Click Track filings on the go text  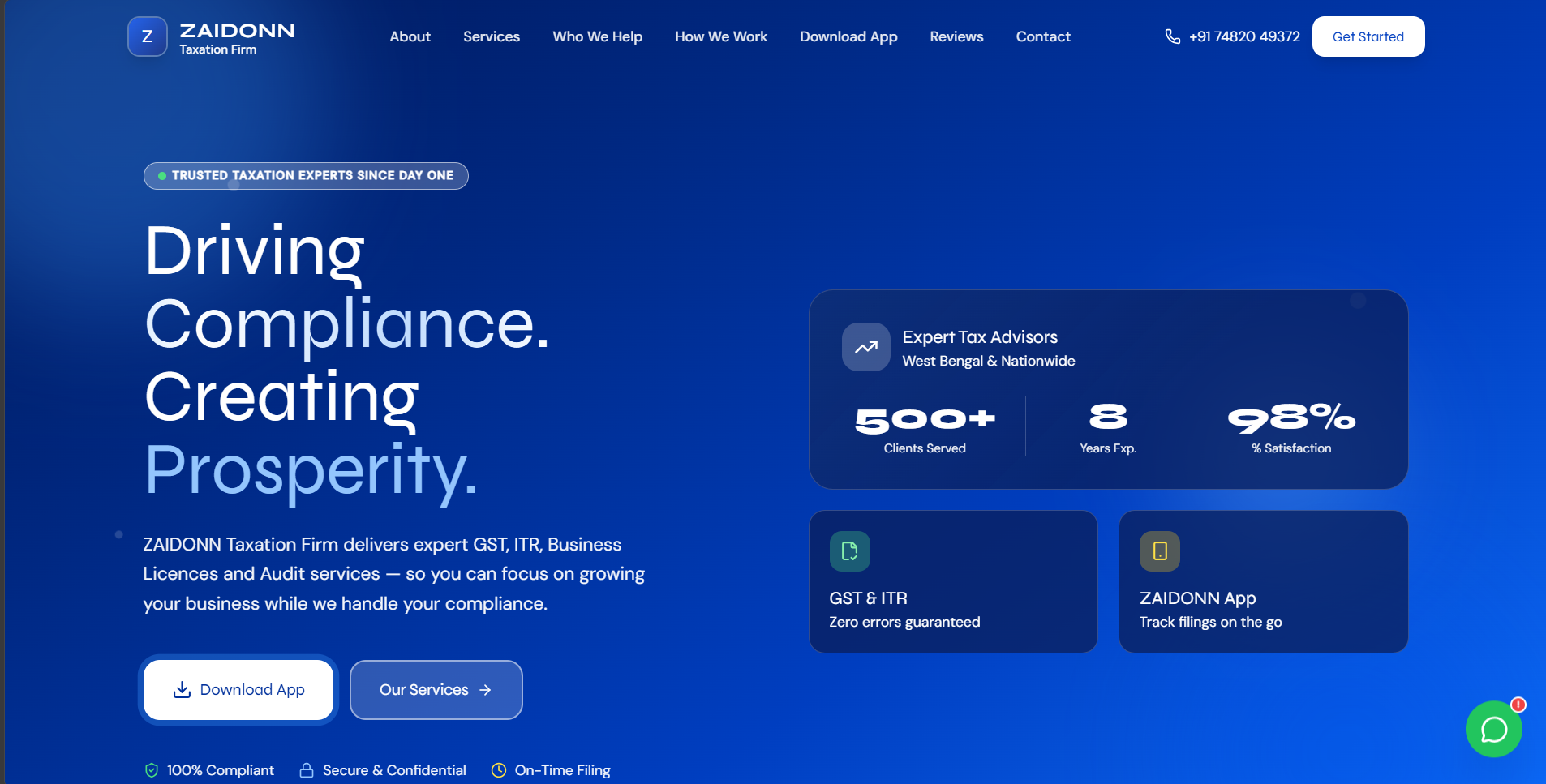click(1210, 622)
